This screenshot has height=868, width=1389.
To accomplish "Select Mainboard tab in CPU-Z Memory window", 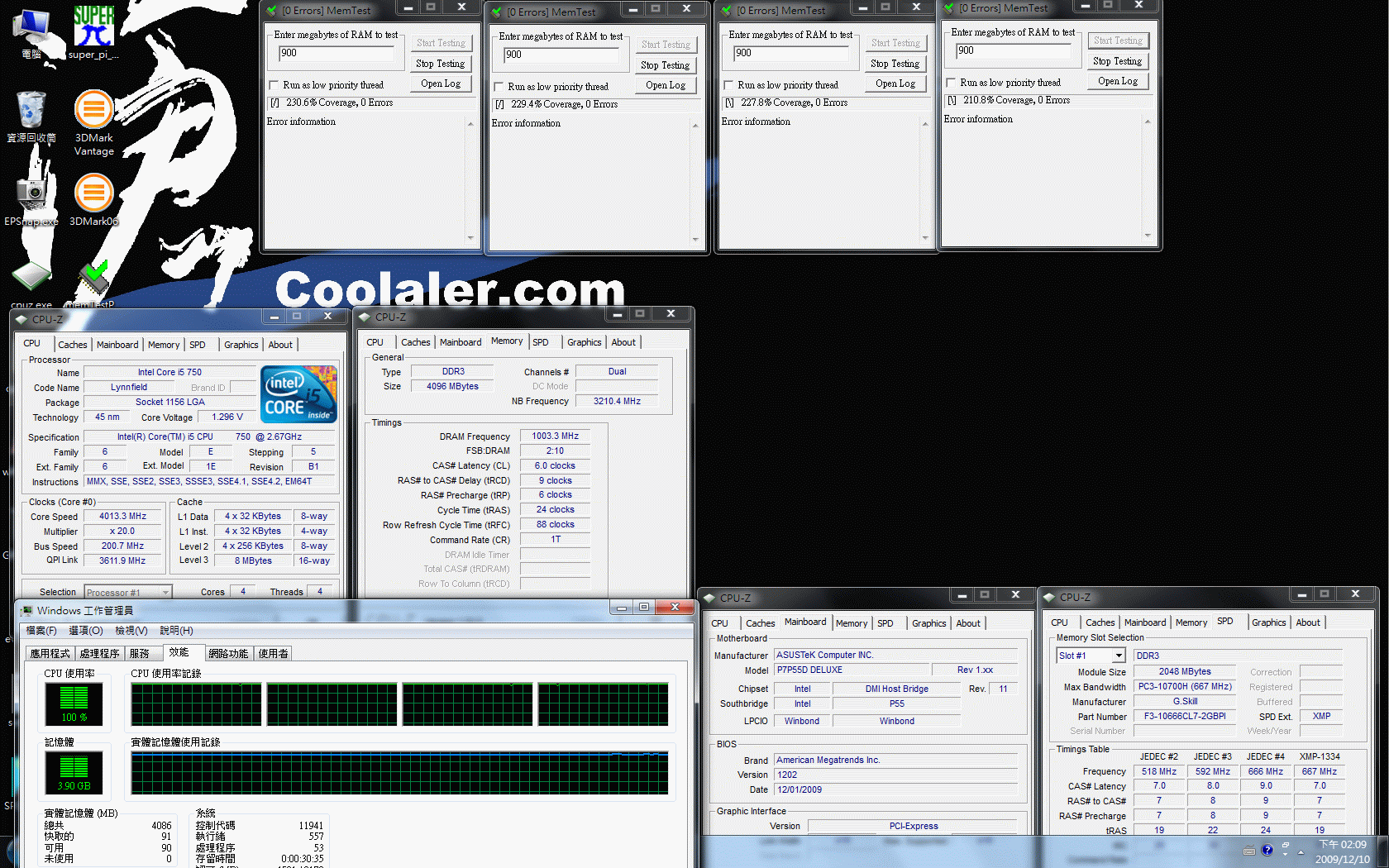I will click(x=461, y=342).
